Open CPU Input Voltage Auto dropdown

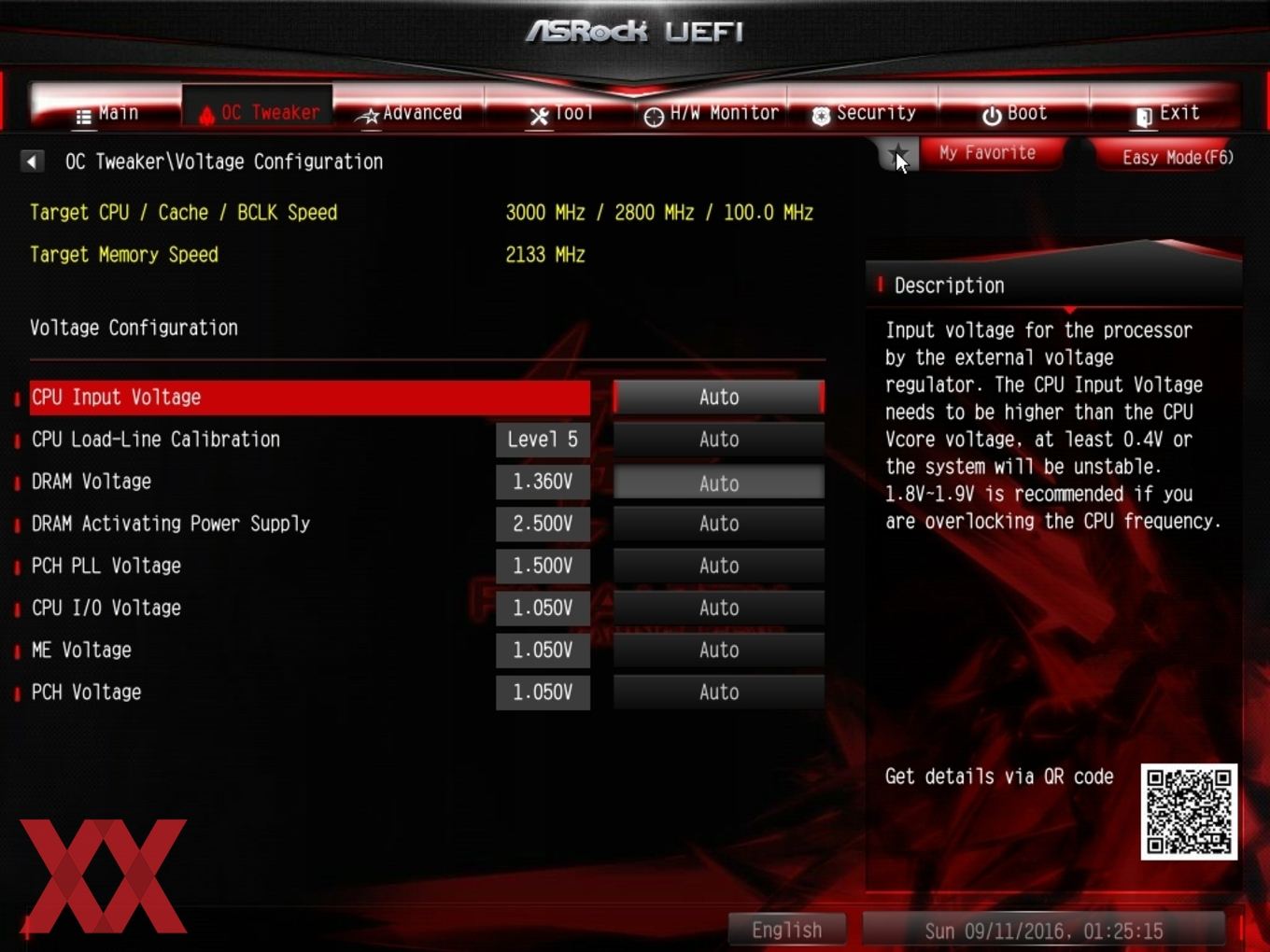[x=719, y=398]
